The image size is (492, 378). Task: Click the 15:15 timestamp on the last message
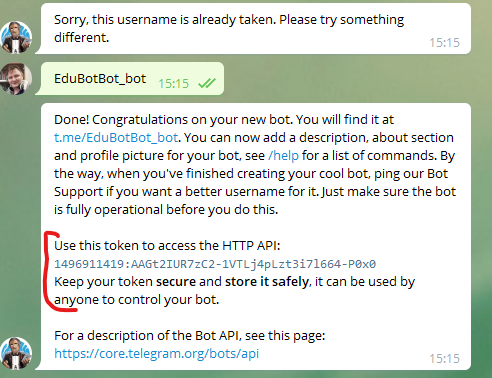(444, 358)
